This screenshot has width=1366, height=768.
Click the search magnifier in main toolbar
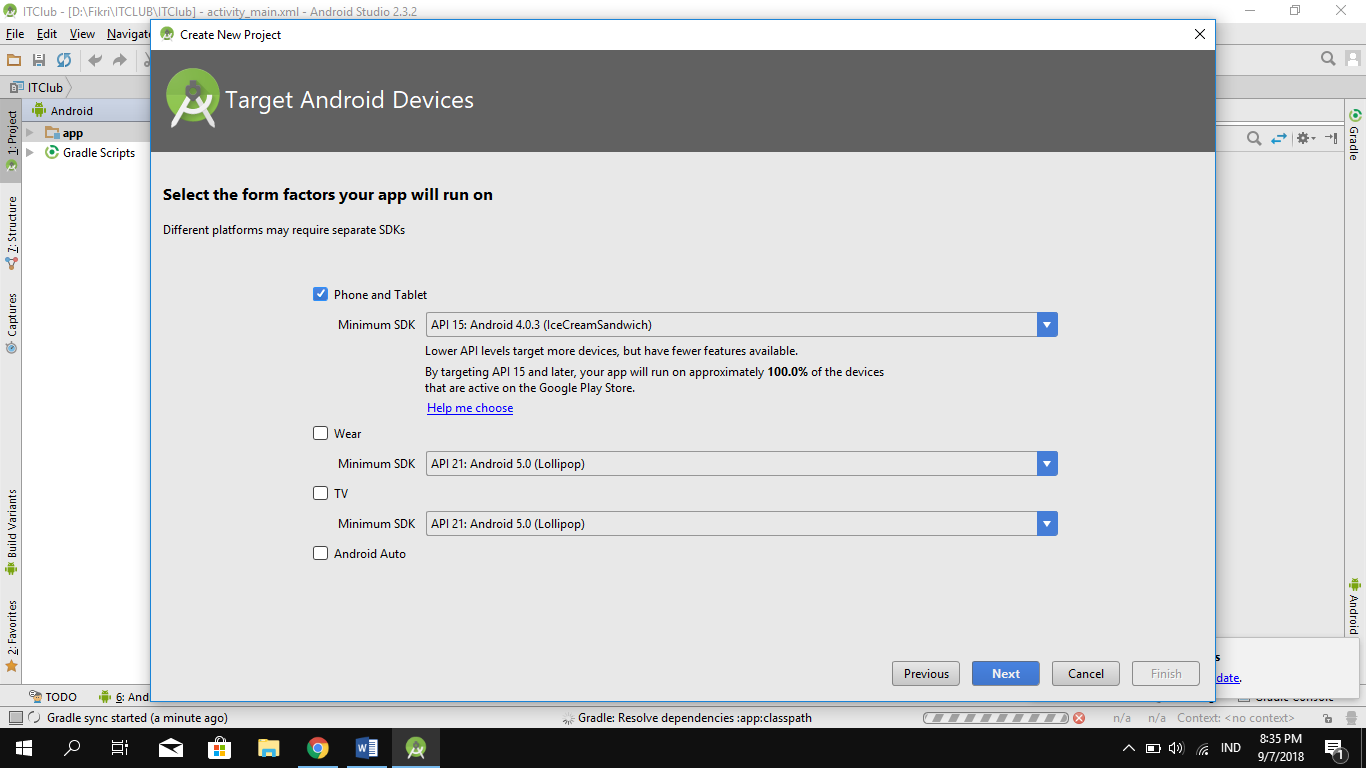[x=1328, y=59]
